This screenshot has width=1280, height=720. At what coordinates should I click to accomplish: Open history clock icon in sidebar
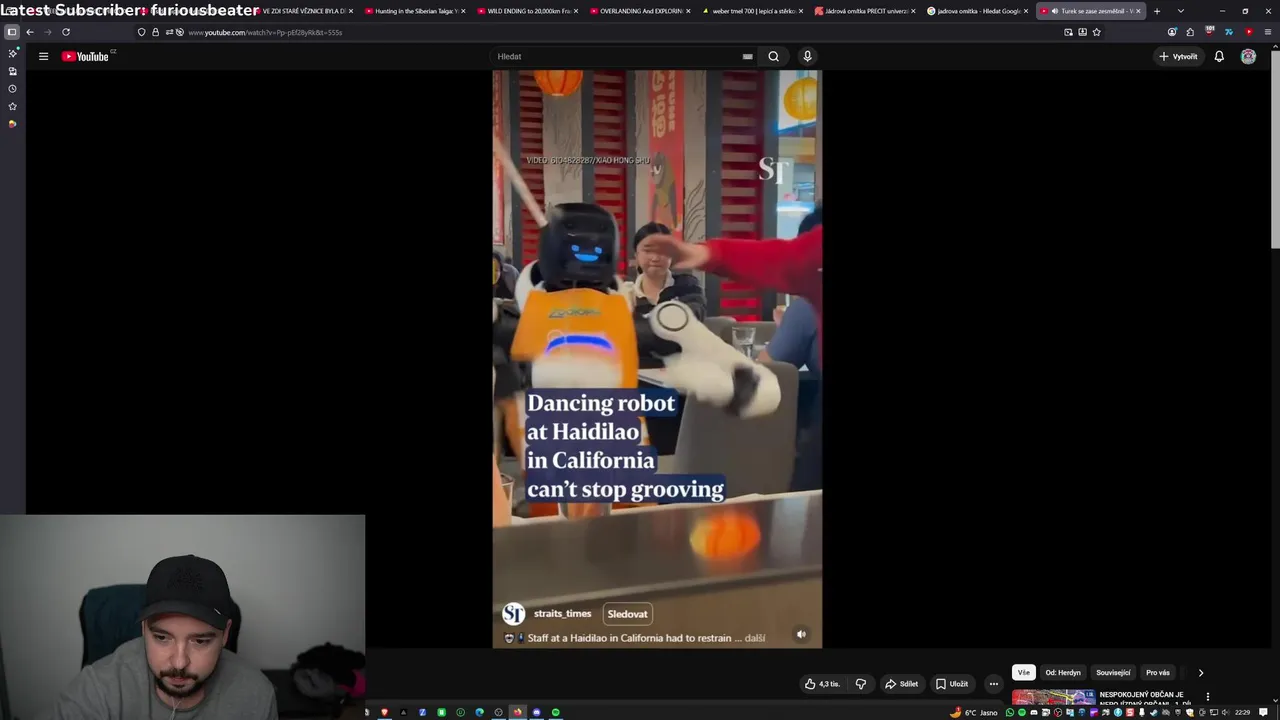[12, 88]
